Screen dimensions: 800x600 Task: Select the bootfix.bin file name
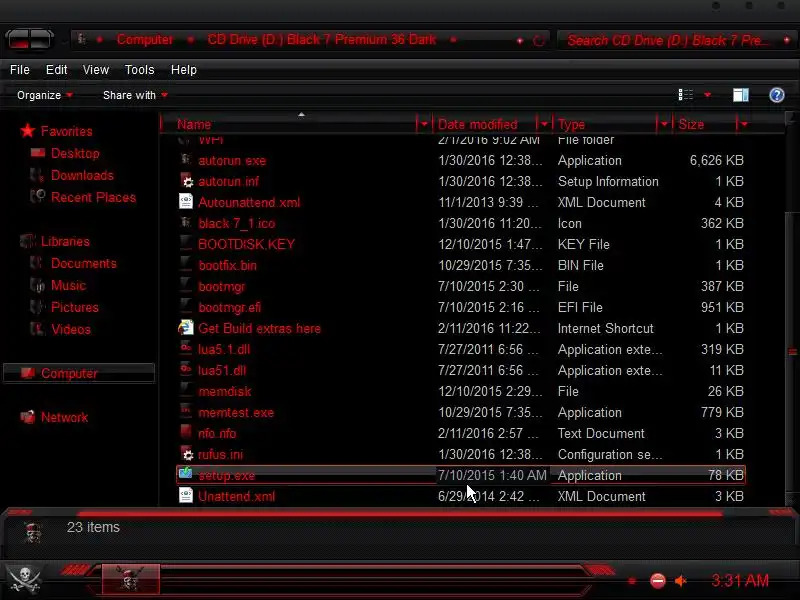coord(228,265)
